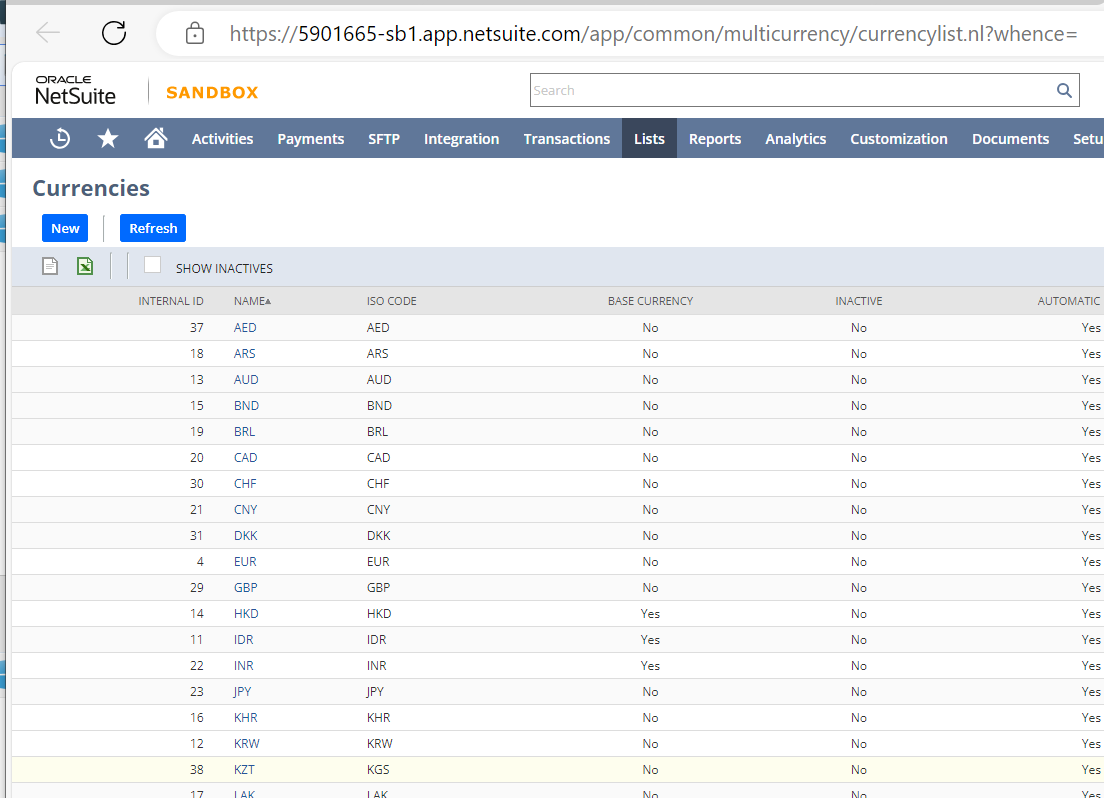
Task: Click the New button
Action: (x=65, y=228)
